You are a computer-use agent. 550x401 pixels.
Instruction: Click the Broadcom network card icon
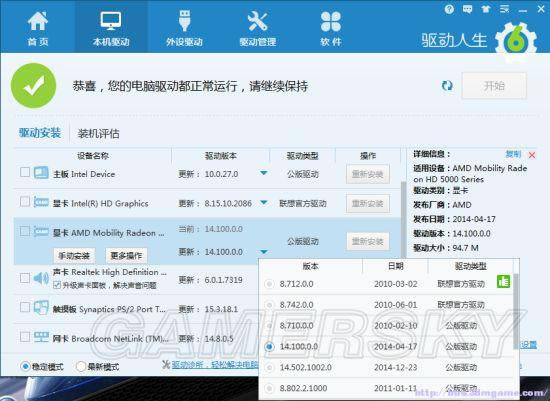41,337
